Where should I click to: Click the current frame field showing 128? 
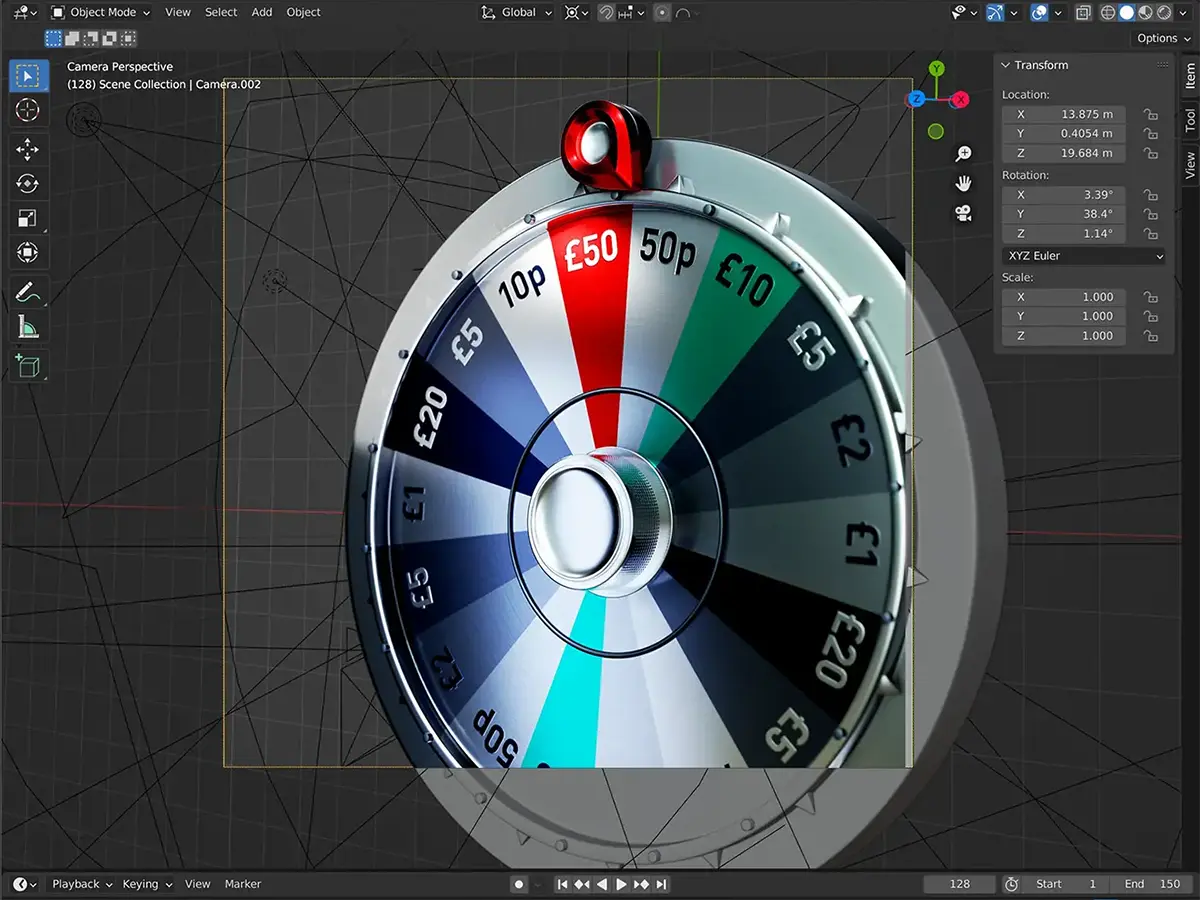(x=960, y=884)
